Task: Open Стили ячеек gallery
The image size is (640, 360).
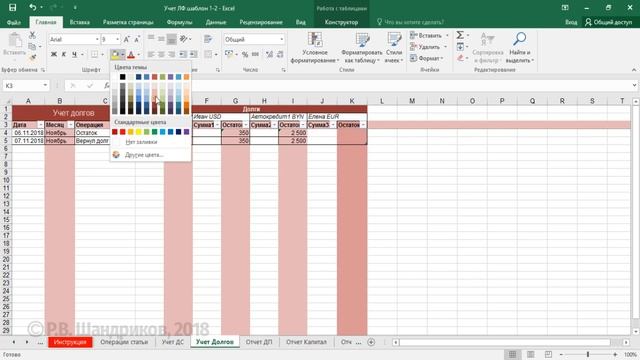Action: point(394,47)
